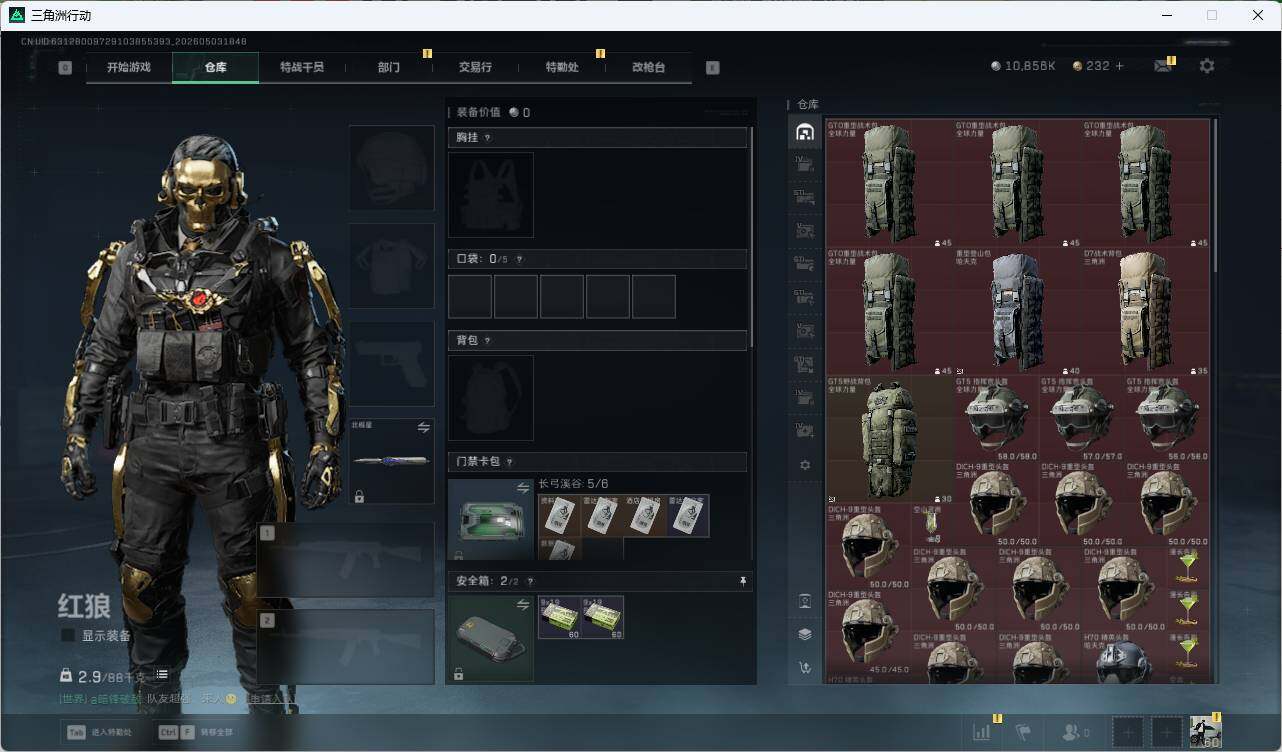Click the 装备价值 equipment value label

[479, 112]
